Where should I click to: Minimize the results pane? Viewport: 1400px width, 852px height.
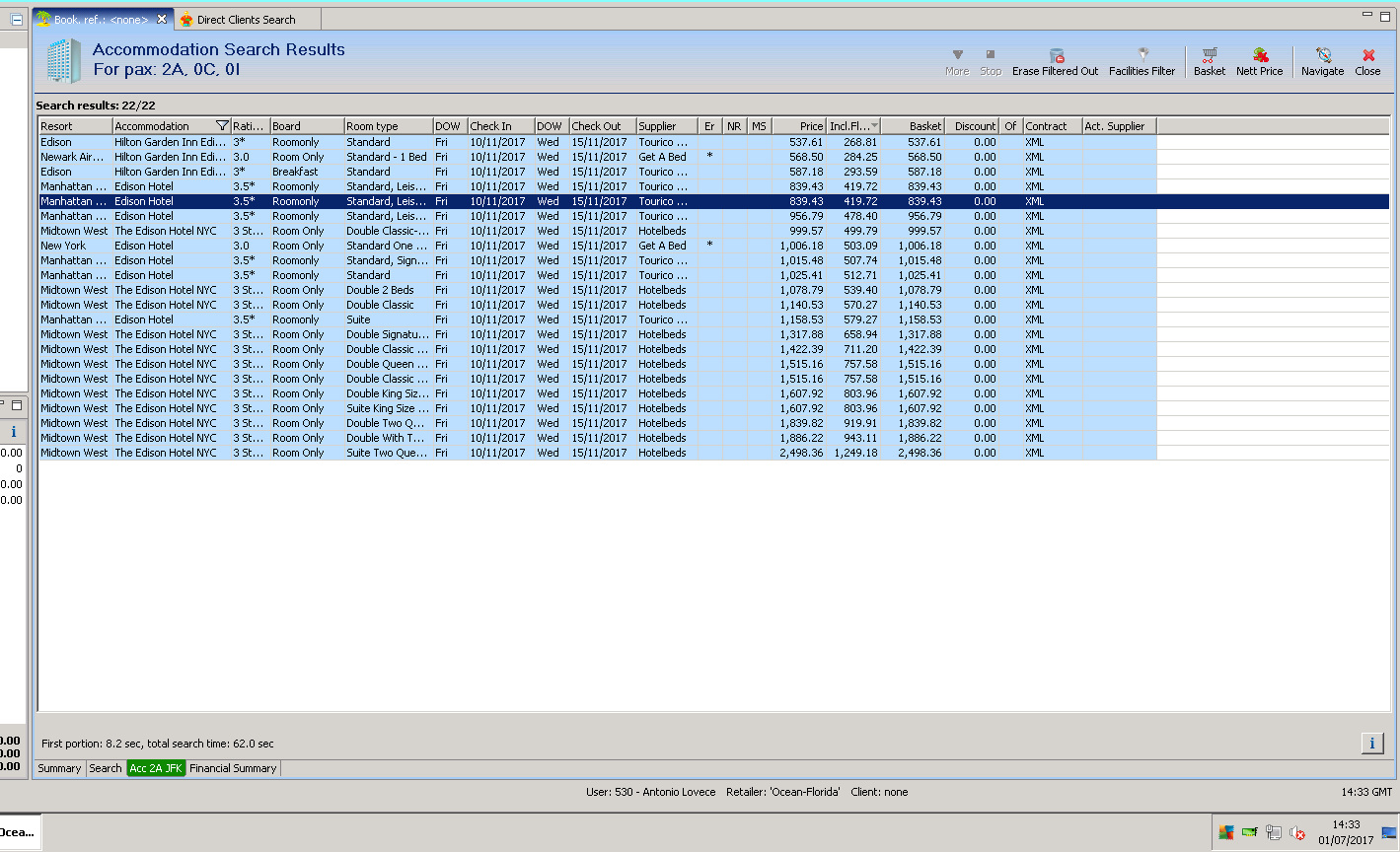pyautogui.click(x=1367, y=15)
